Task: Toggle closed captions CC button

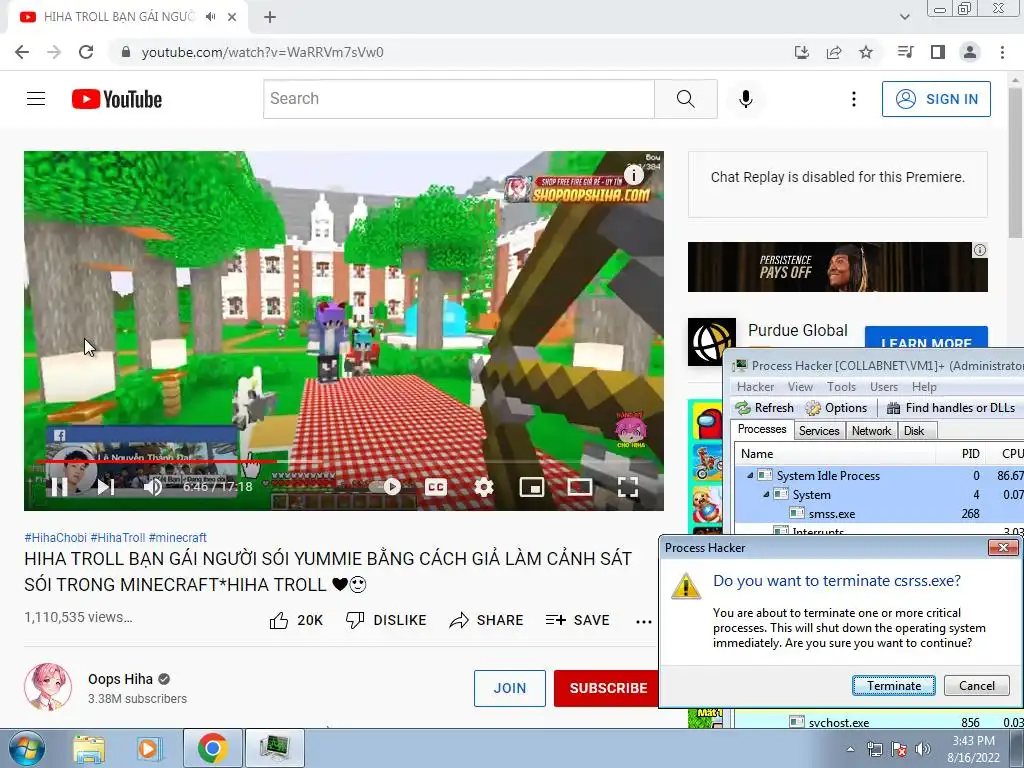Action: (x=436, y=487)
